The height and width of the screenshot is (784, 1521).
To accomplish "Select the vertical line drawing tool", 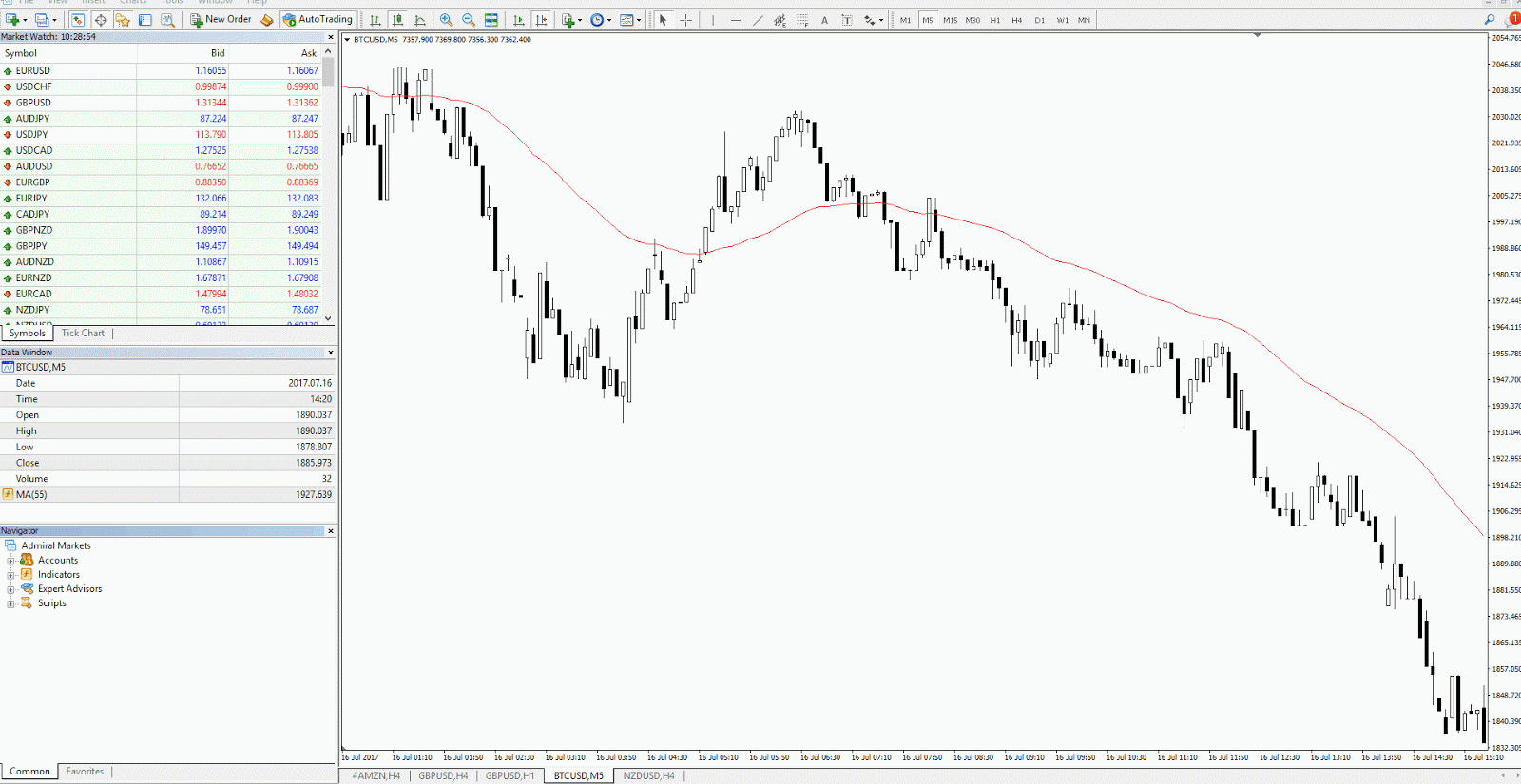I will tap(713, 19).
